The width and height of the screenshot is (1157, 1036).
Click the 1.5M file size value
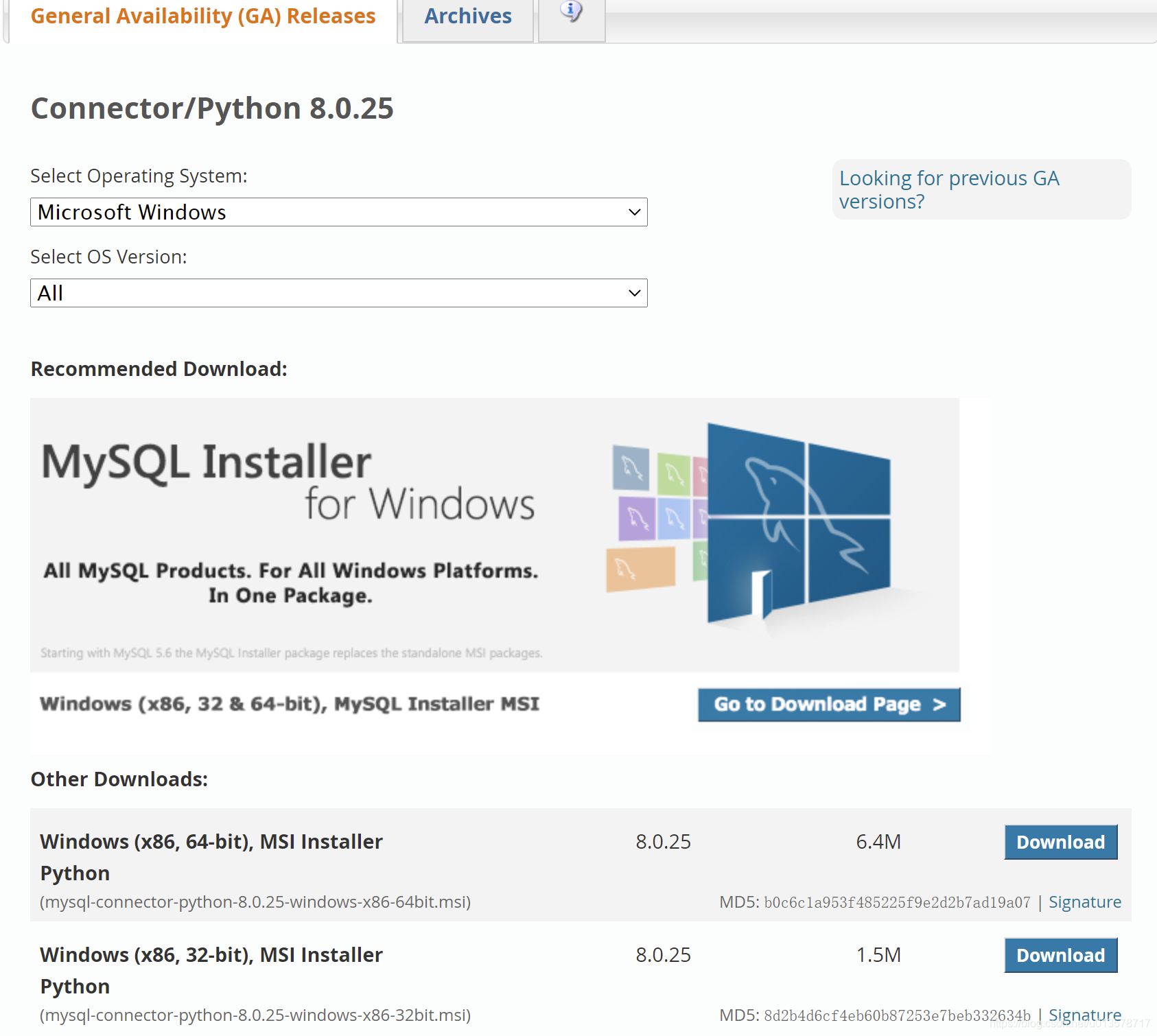pyautogui.click(x=878, y=955)
